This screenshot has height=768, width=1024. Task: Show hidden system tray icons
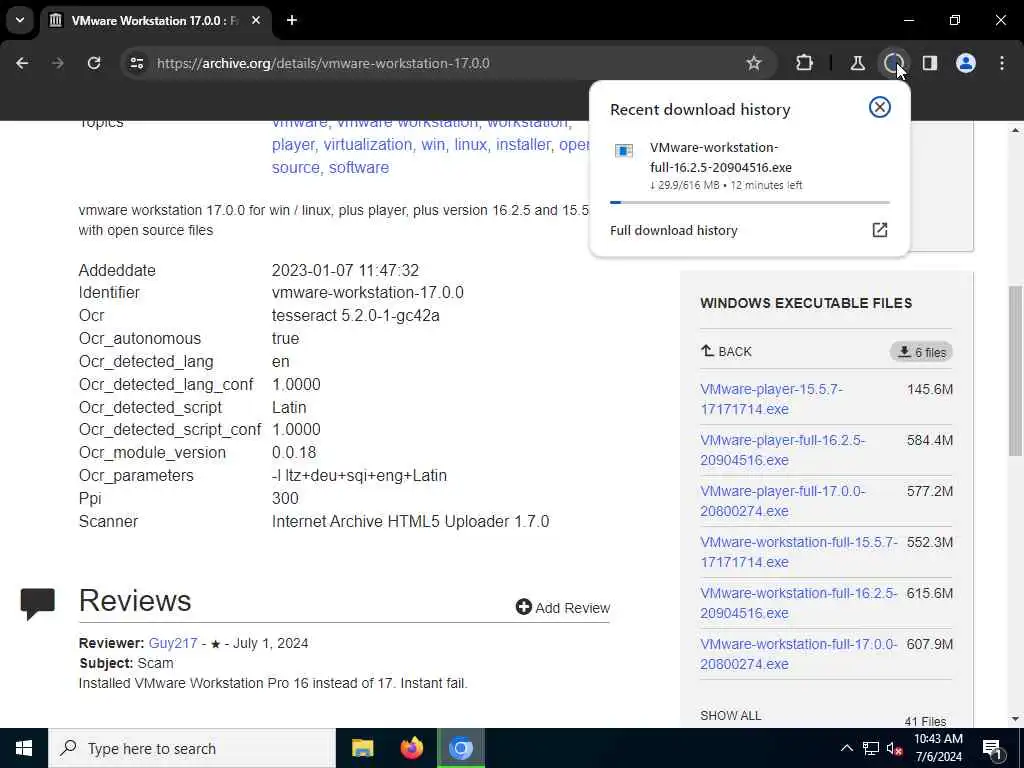tap(846, 748)
